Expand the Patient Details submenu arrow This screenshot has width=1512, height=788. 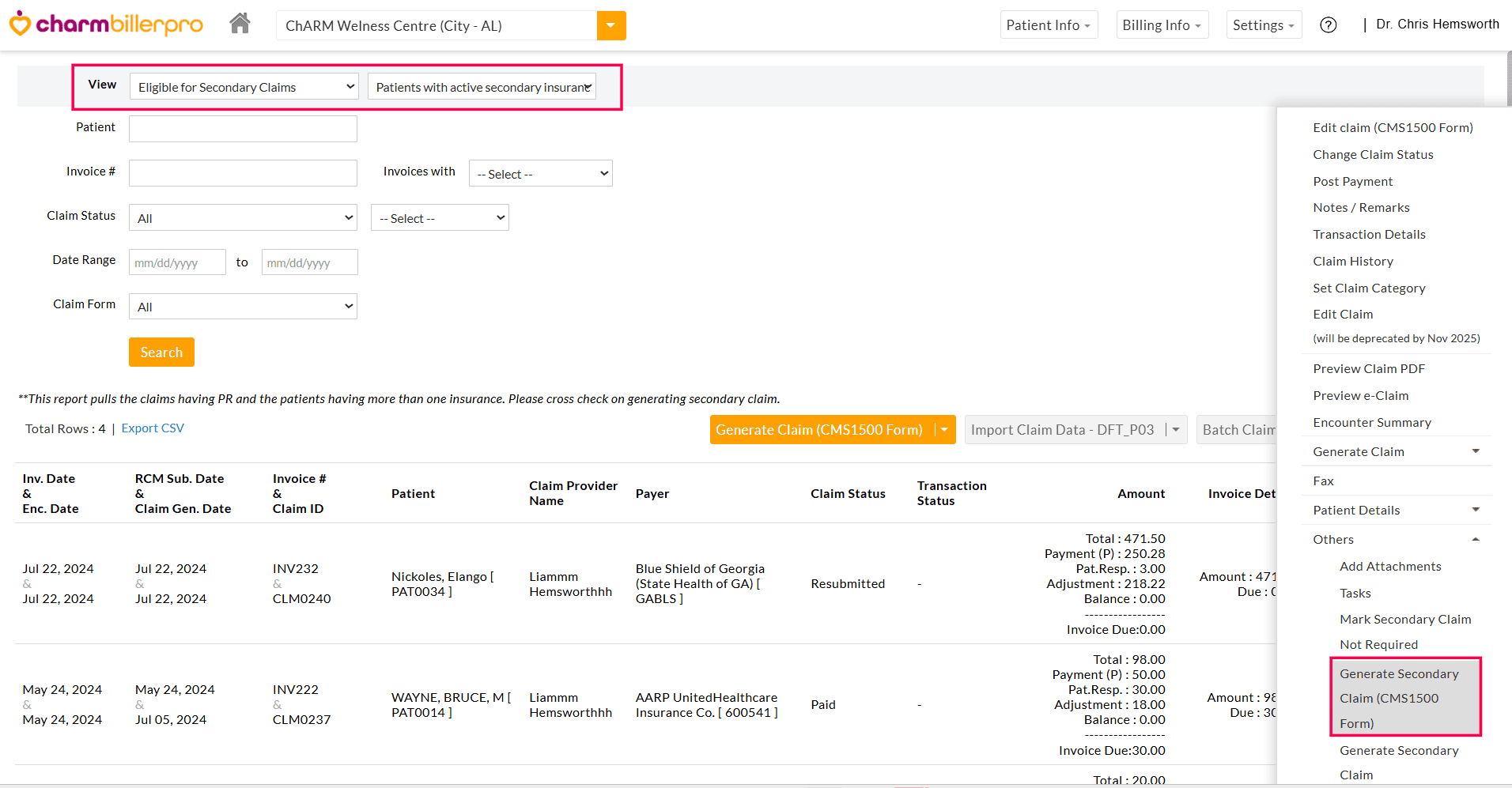click(x=1476, y=510)
